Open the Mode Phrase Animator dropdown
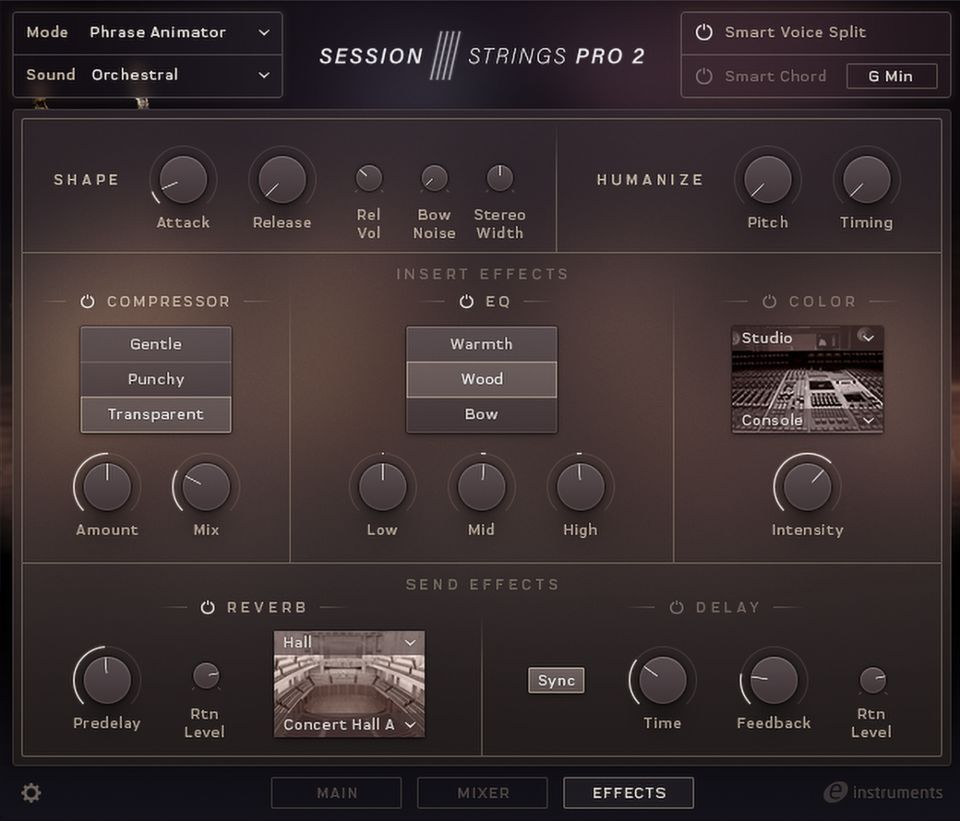 [x=148, y=32]
